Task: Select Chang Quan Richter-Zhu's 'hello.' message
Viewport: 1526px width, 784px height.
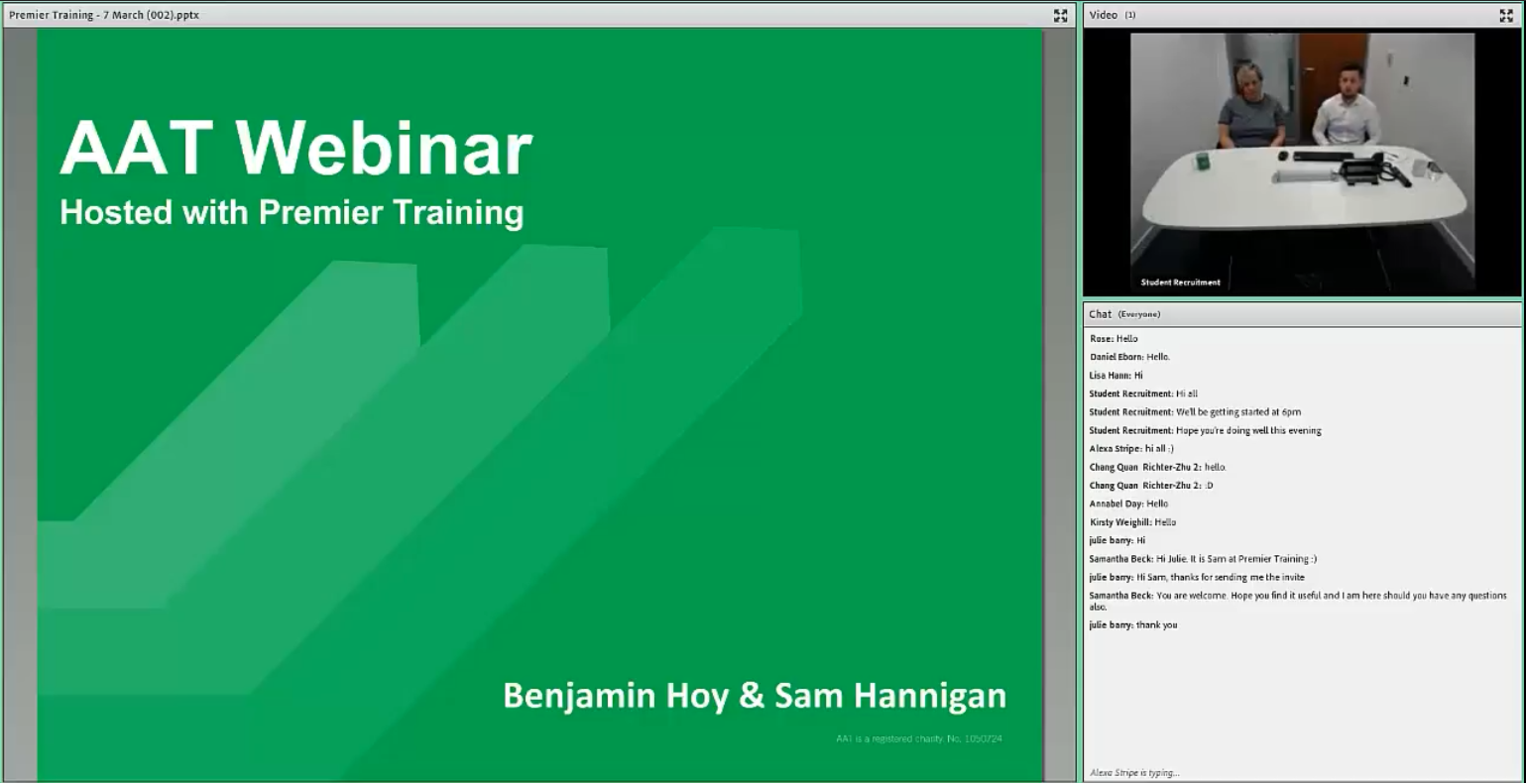Action: point(1157,467)
